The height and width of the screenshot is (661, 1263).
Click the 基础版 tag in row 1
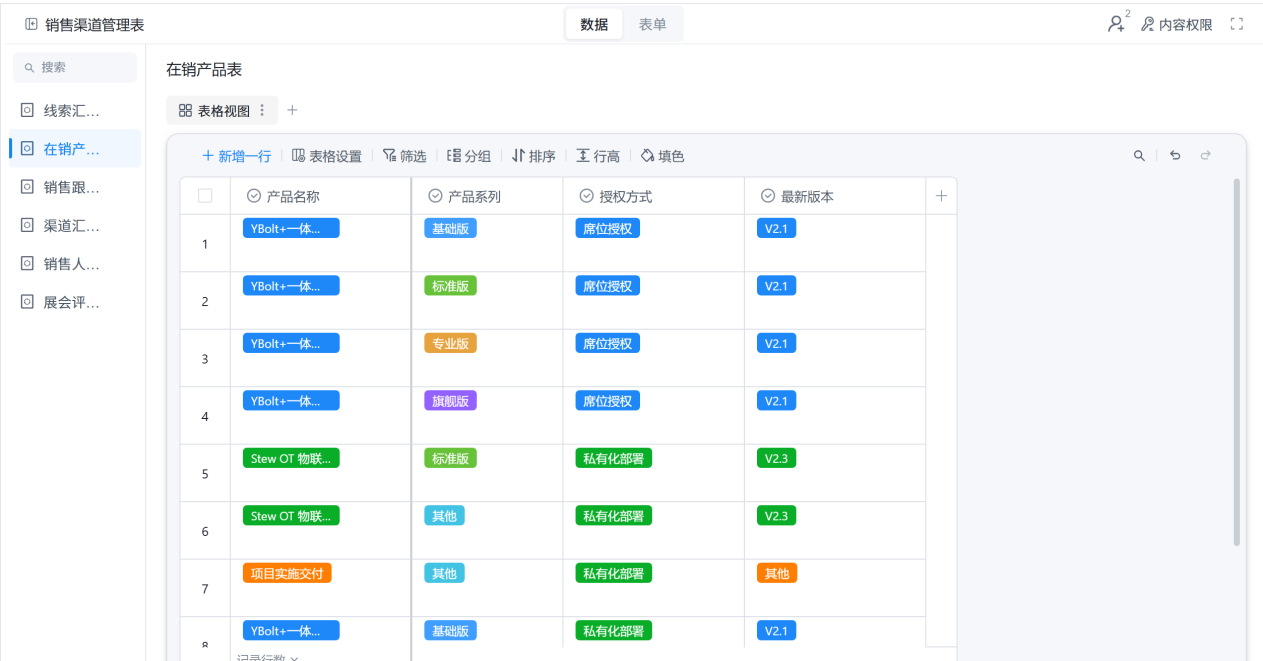(x=450, y=228)
